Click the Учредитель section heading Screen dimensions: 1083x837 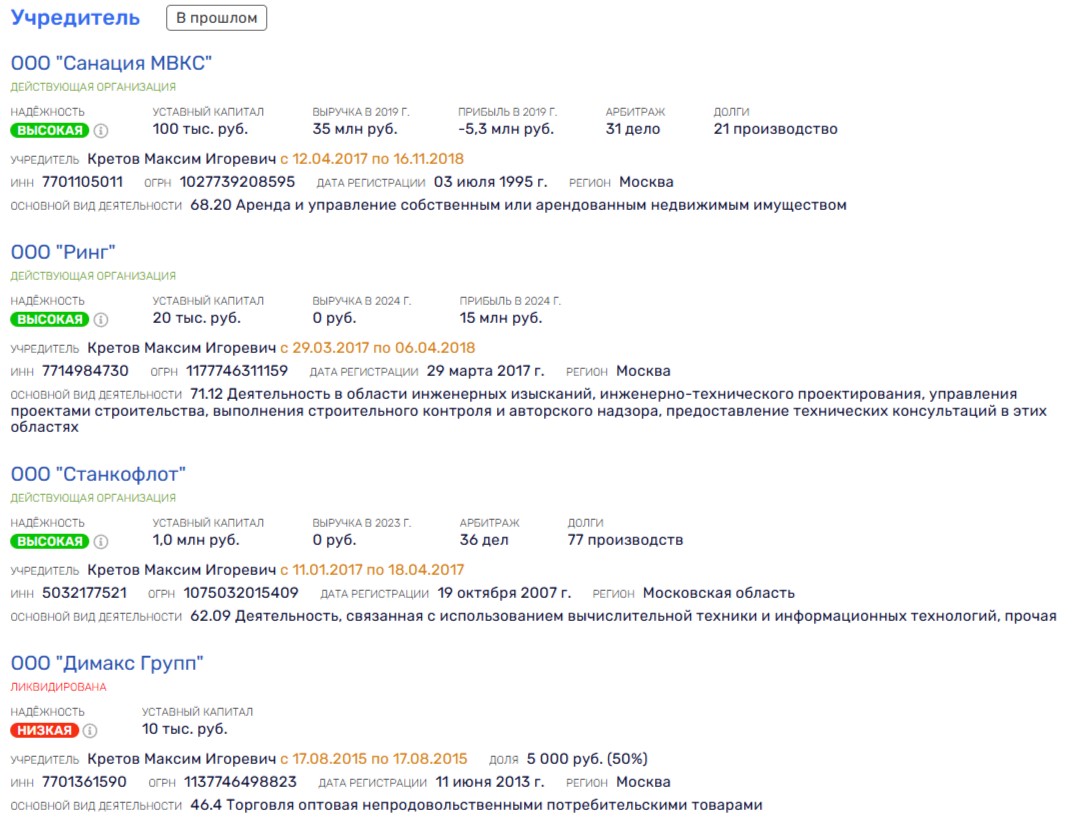(x=76, y=17)
